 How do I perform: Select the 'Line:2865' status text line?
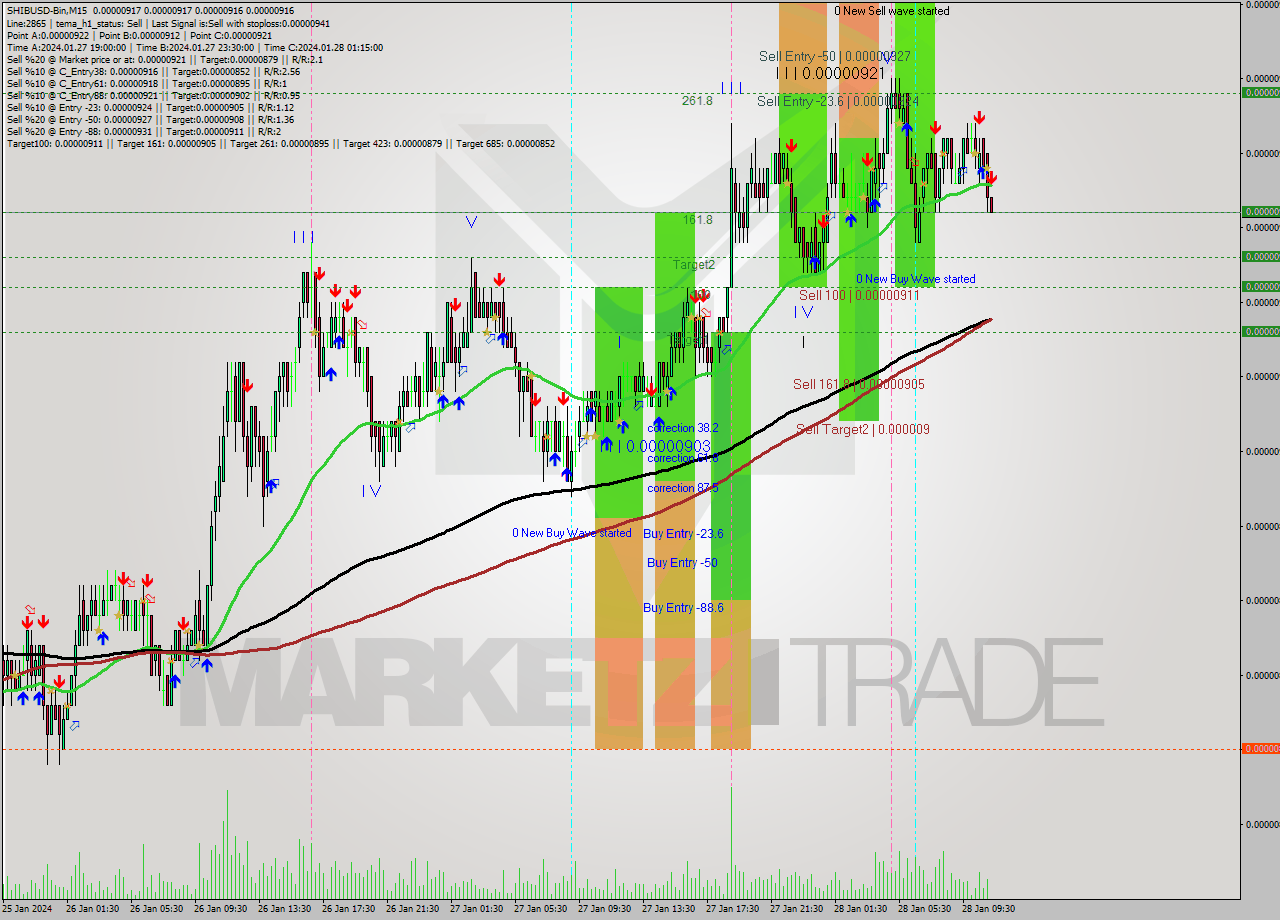pyautogui.click(x=169, y=23)
